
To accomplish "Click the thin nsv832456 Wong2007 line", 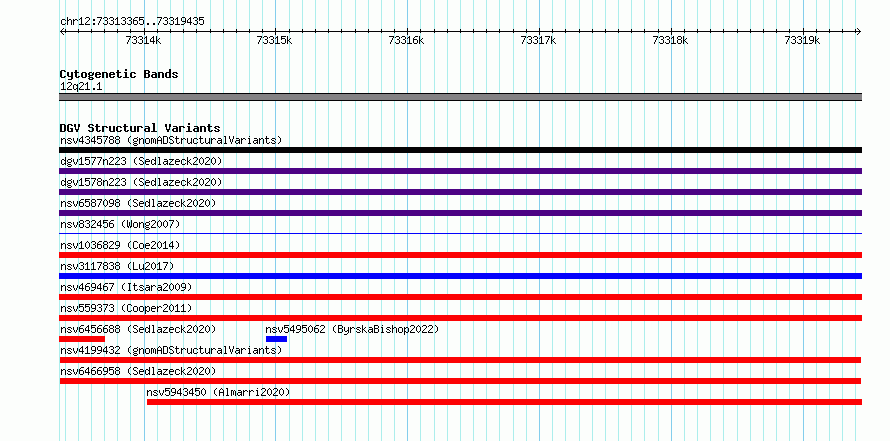I will pos(460,233).
